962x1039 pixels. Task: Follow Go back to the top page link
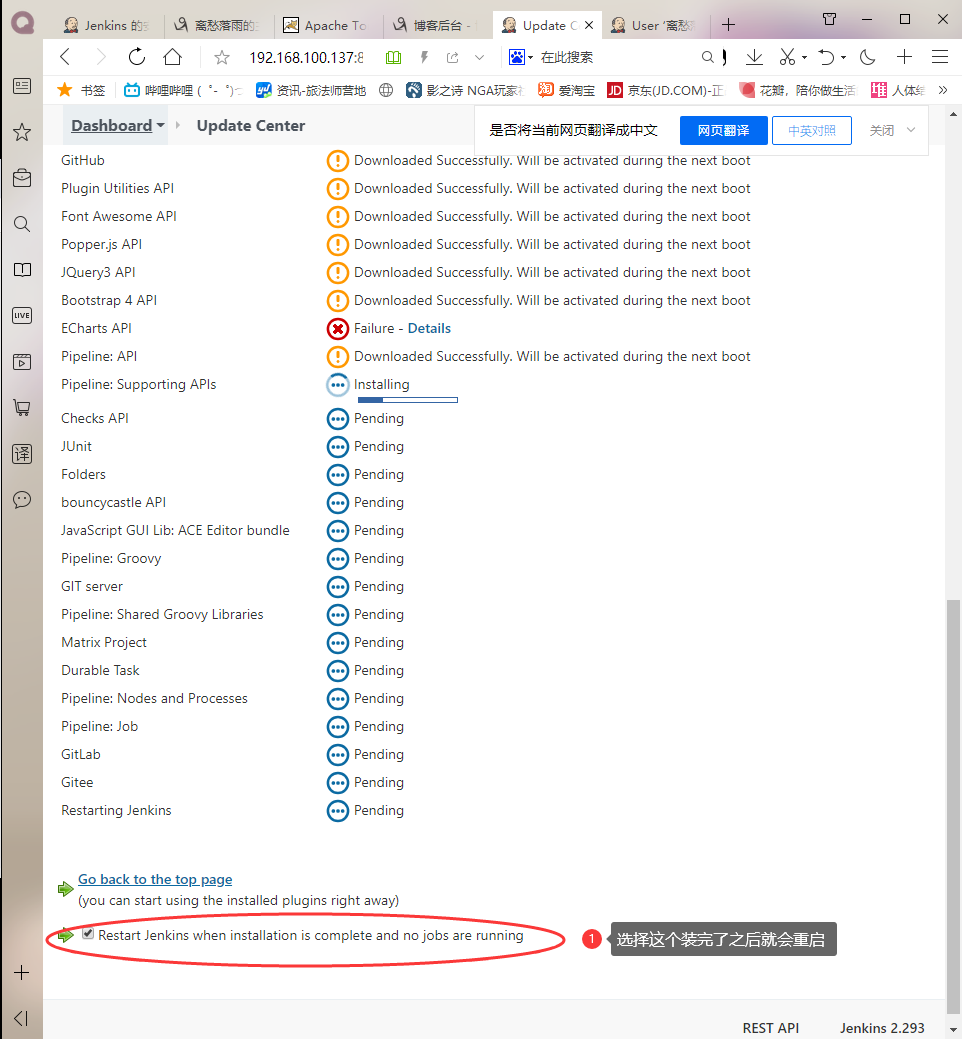[x=155, y=879]
